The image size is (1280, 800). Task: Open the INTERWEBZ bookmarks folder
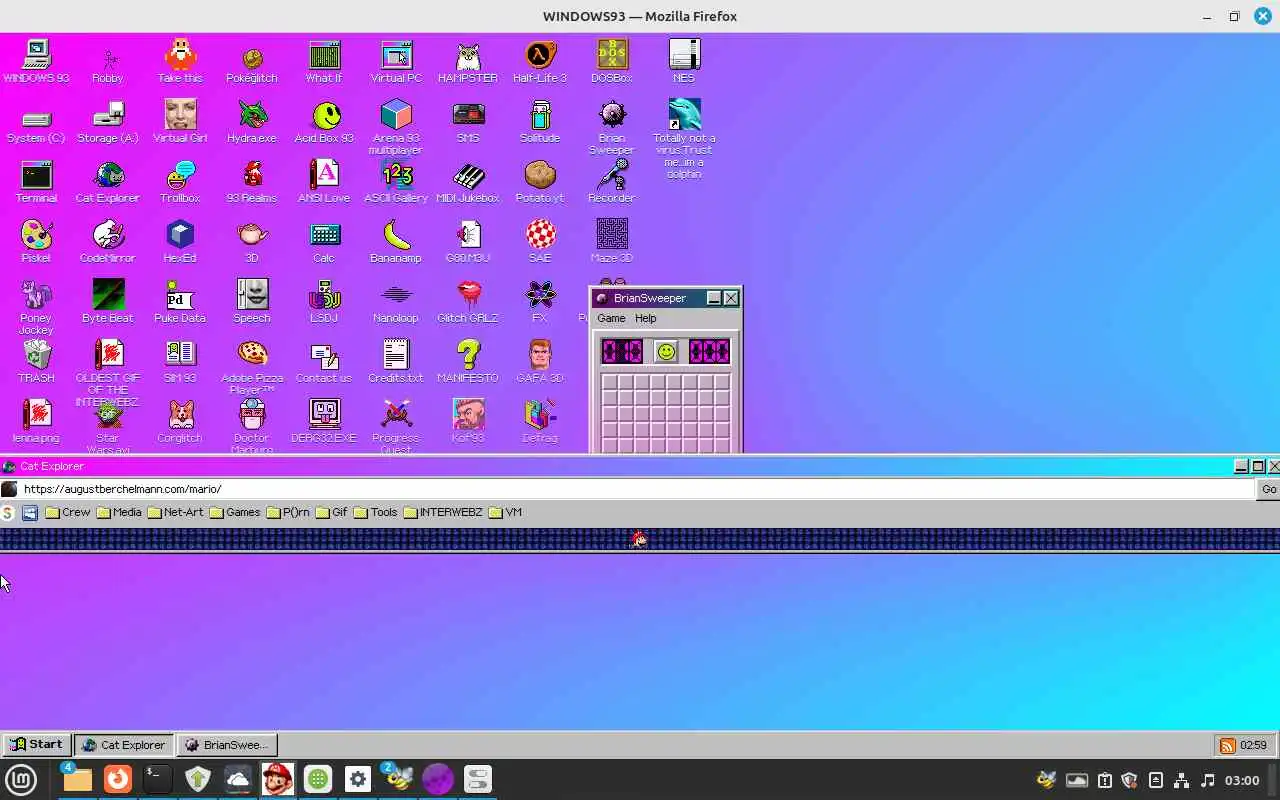(x=443, y=512)
